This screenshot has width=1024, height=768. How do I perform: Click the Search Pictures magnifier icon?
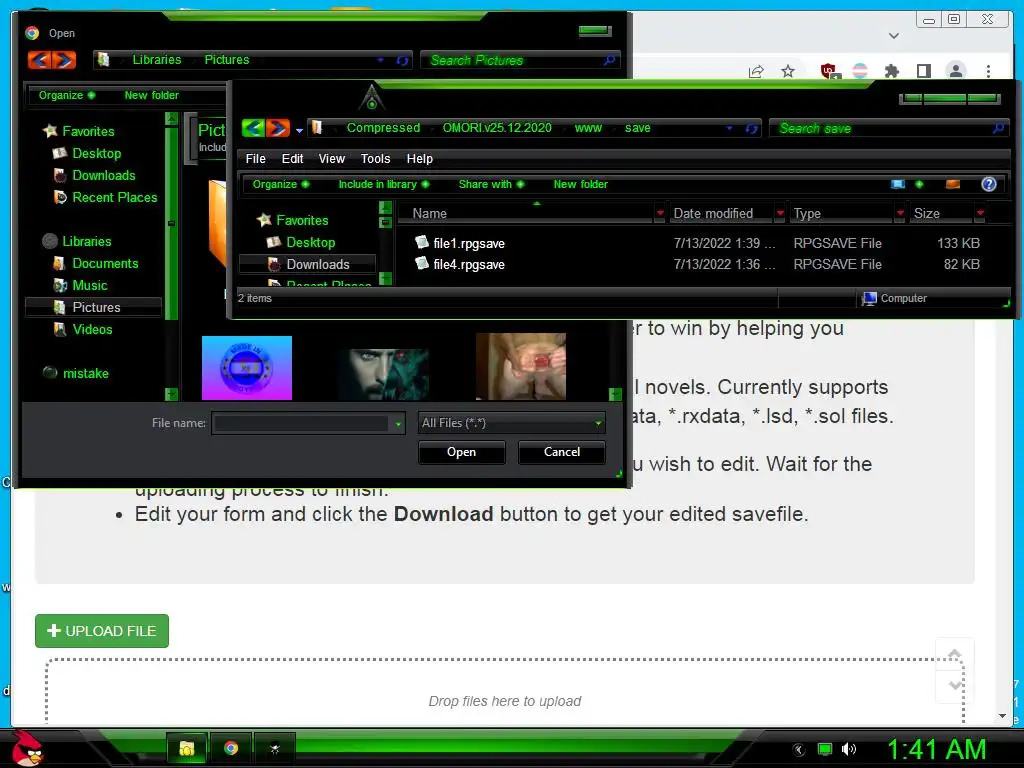point(609,60)
